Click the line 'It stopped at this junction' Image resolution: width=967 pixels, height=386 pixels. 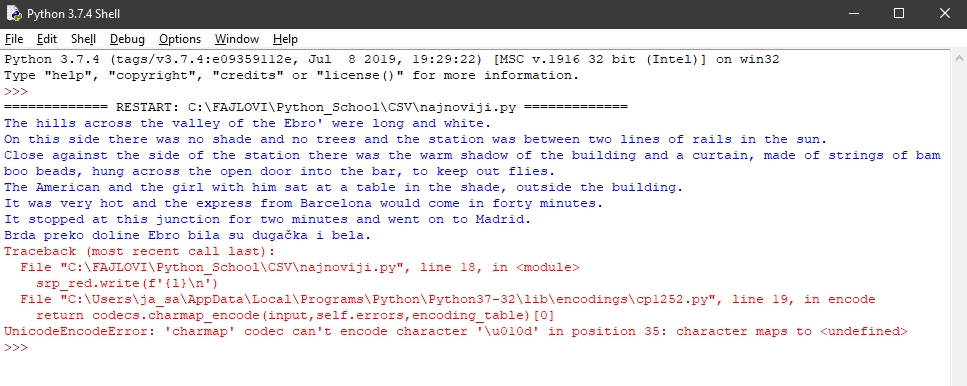point(267,220)
